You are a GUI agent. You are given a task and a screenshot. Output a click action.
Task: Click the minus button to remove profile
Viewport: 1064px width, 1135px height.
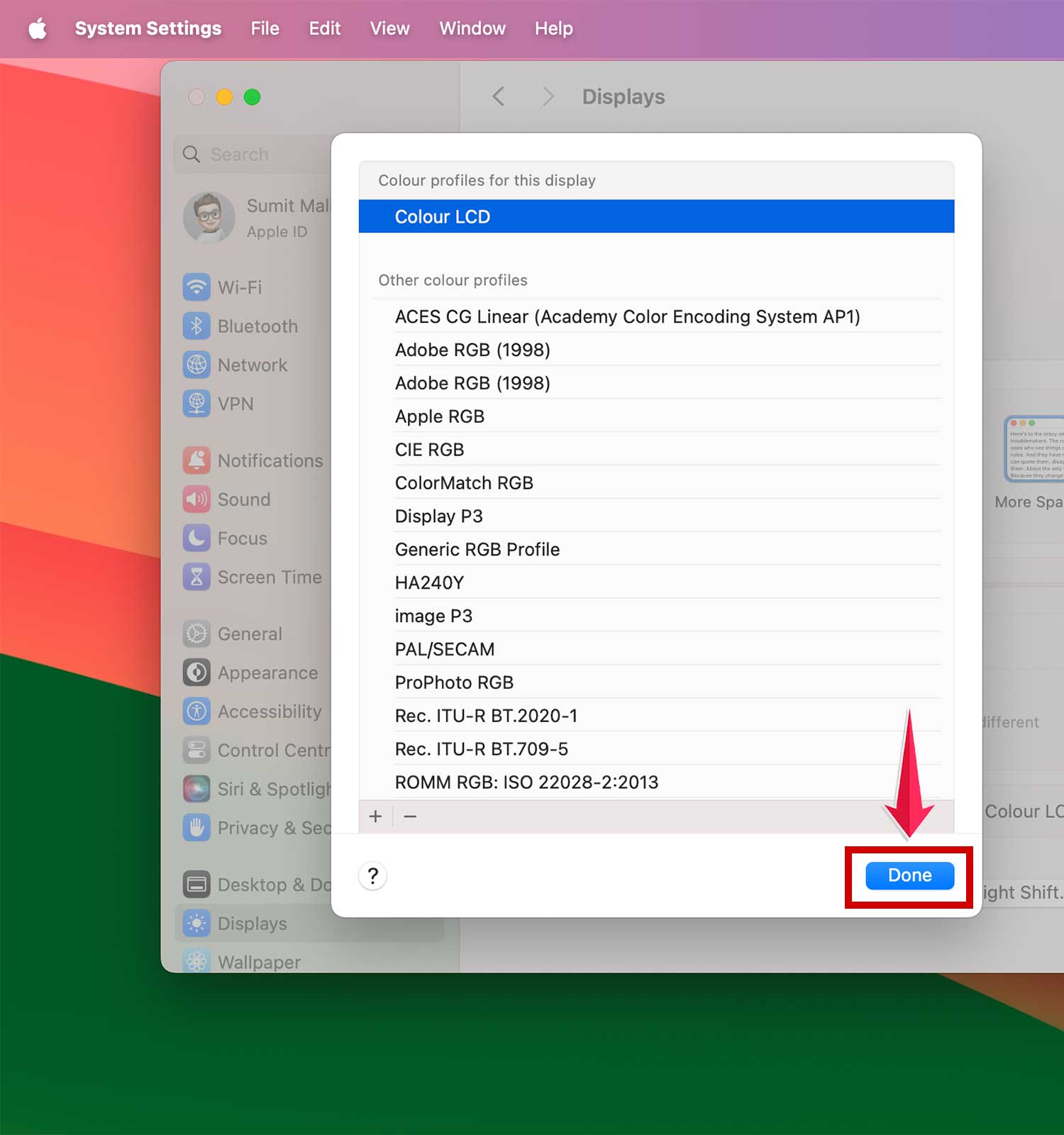410,816
